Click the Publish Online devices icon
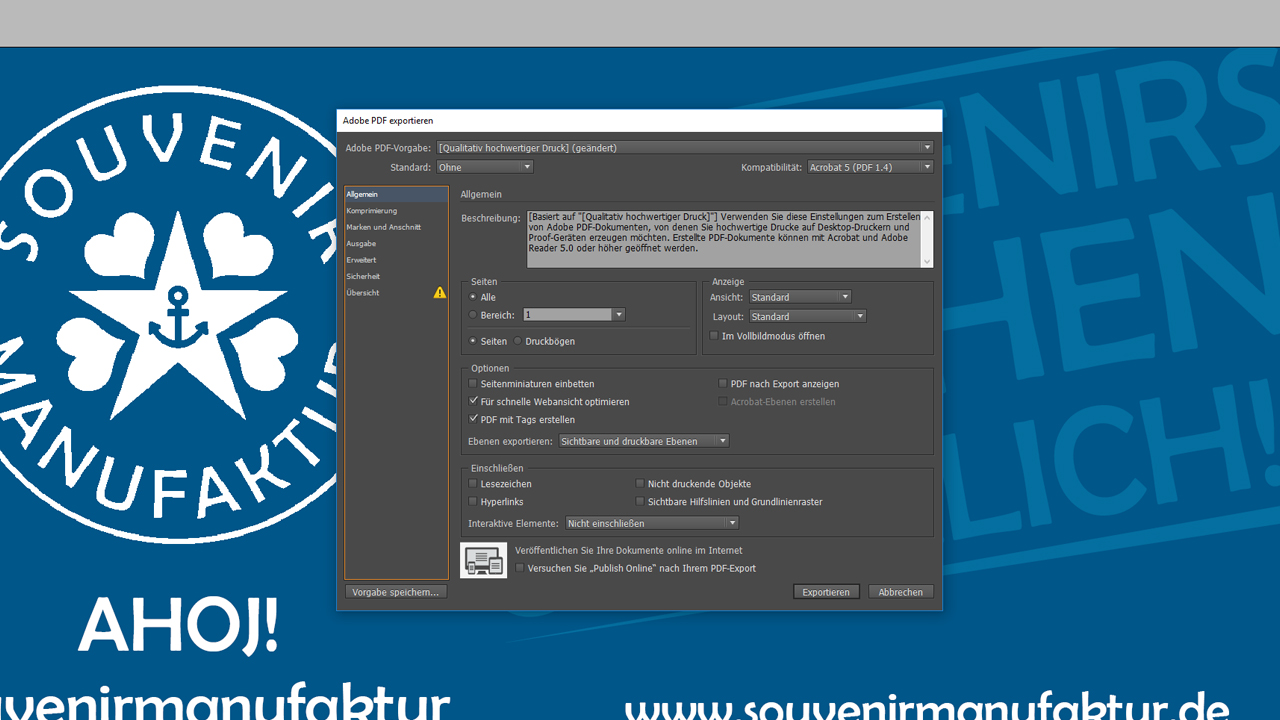 (x=484, y=560)
